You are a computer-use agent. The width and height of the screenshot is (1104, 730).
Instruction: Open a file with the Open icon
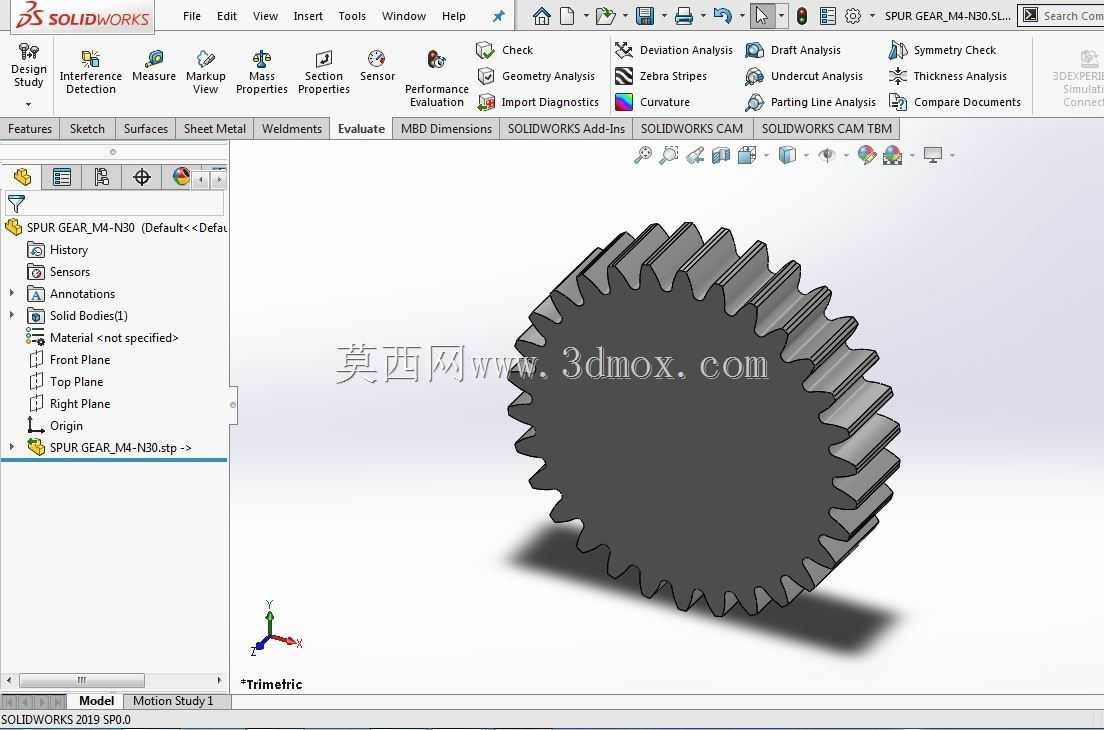tap(605, 15)
